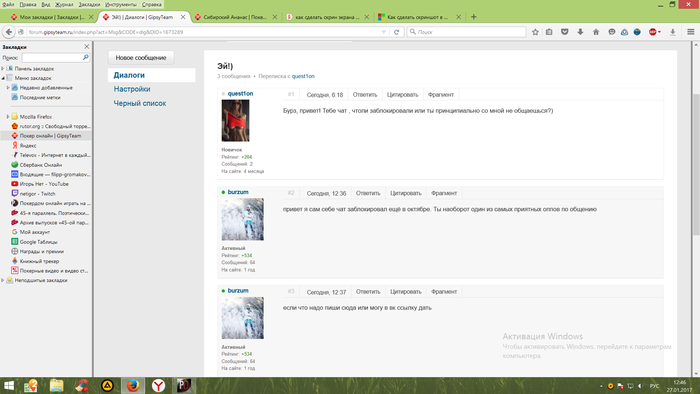
Task: Click Фрагмент on message #3
Action: click(x=444, y=292)
